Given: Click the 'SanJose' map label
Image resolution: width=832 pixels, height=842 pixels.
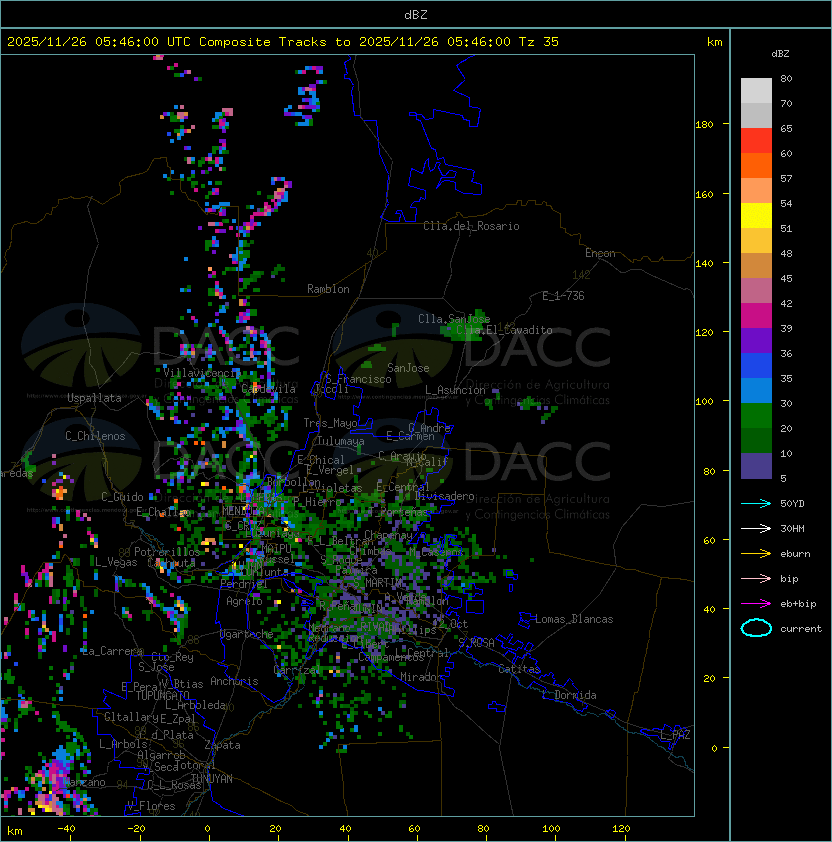Looking at the screenshot, I should [408, 368].
